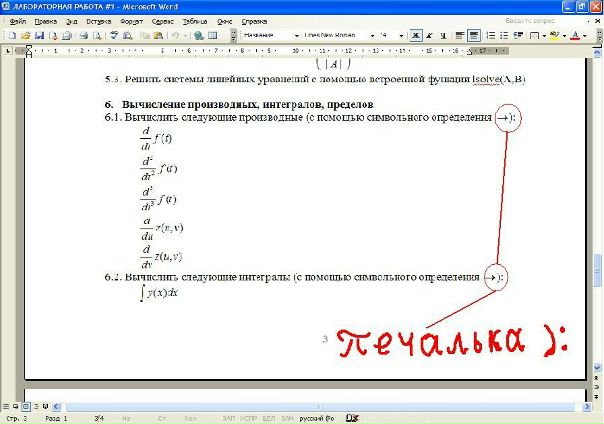Screen dimensions: 604x424
Task: Click ИСПР track changes indicator in status bar
Action: pos(246,418)
